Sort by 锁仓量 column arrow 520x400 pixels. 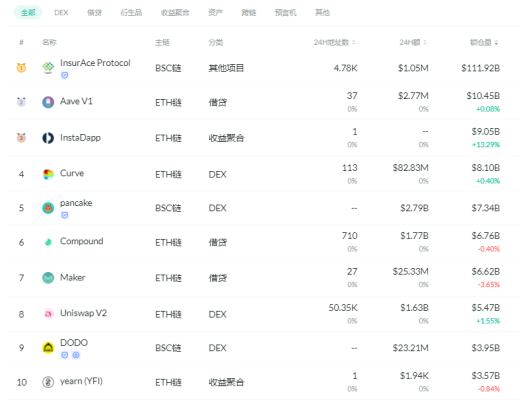pyautogui.click(x=496, y=43)
